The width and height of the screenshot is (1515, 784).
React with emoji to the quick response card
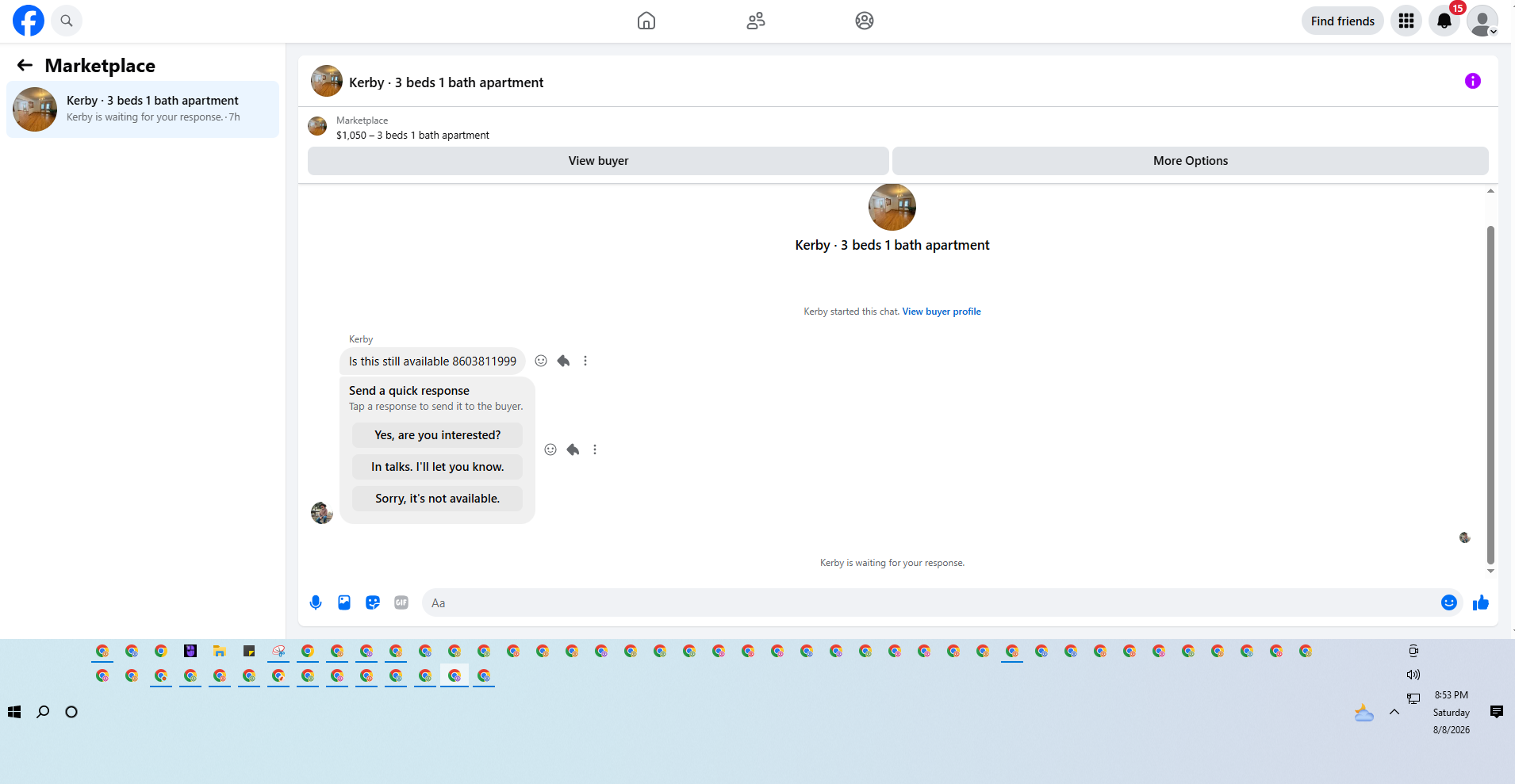pyautogui.click(x=550, y=449)
